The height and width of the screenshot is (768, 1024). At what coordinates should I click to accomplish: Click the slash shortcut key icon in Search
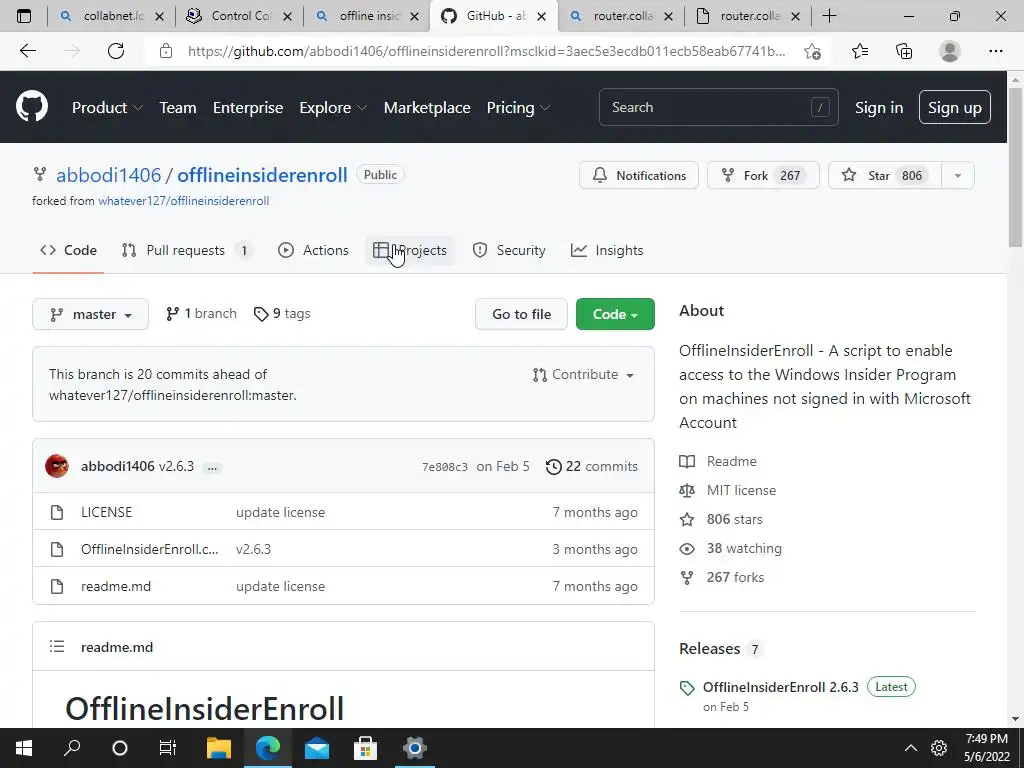820,107
